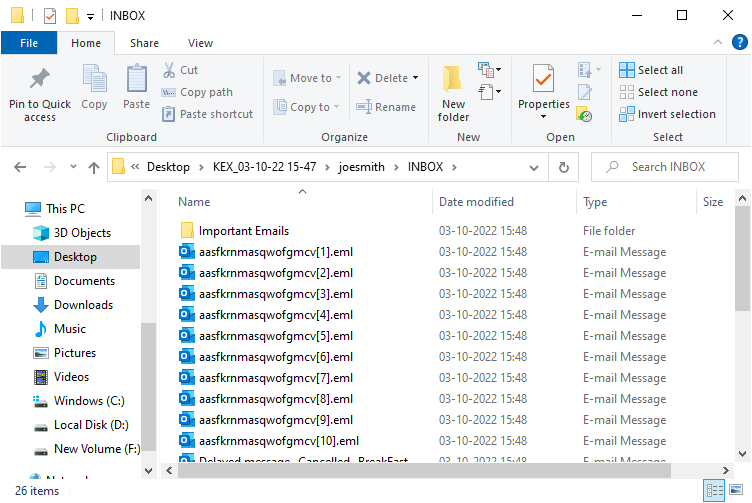This screenshot has width=752, height=503.
Task: Switch to Details view icon
Action: click(714, 490)
